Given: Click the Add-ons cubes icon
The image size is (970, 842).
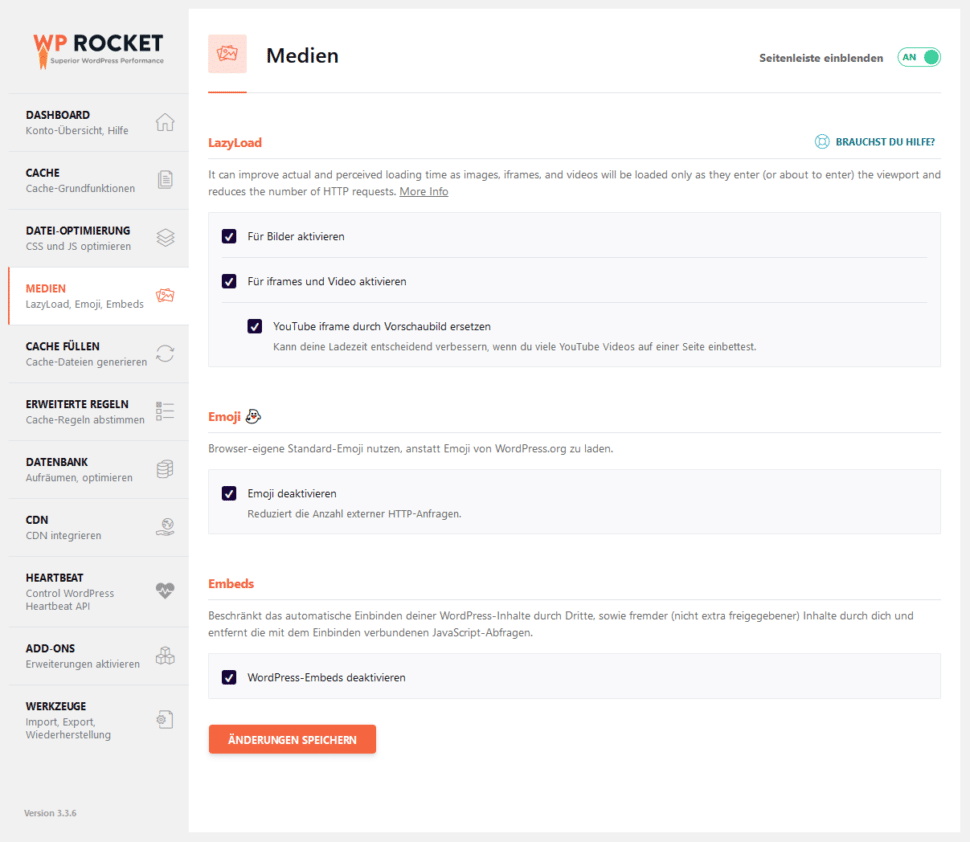Looking at the screenshot, I should (165, 655).
